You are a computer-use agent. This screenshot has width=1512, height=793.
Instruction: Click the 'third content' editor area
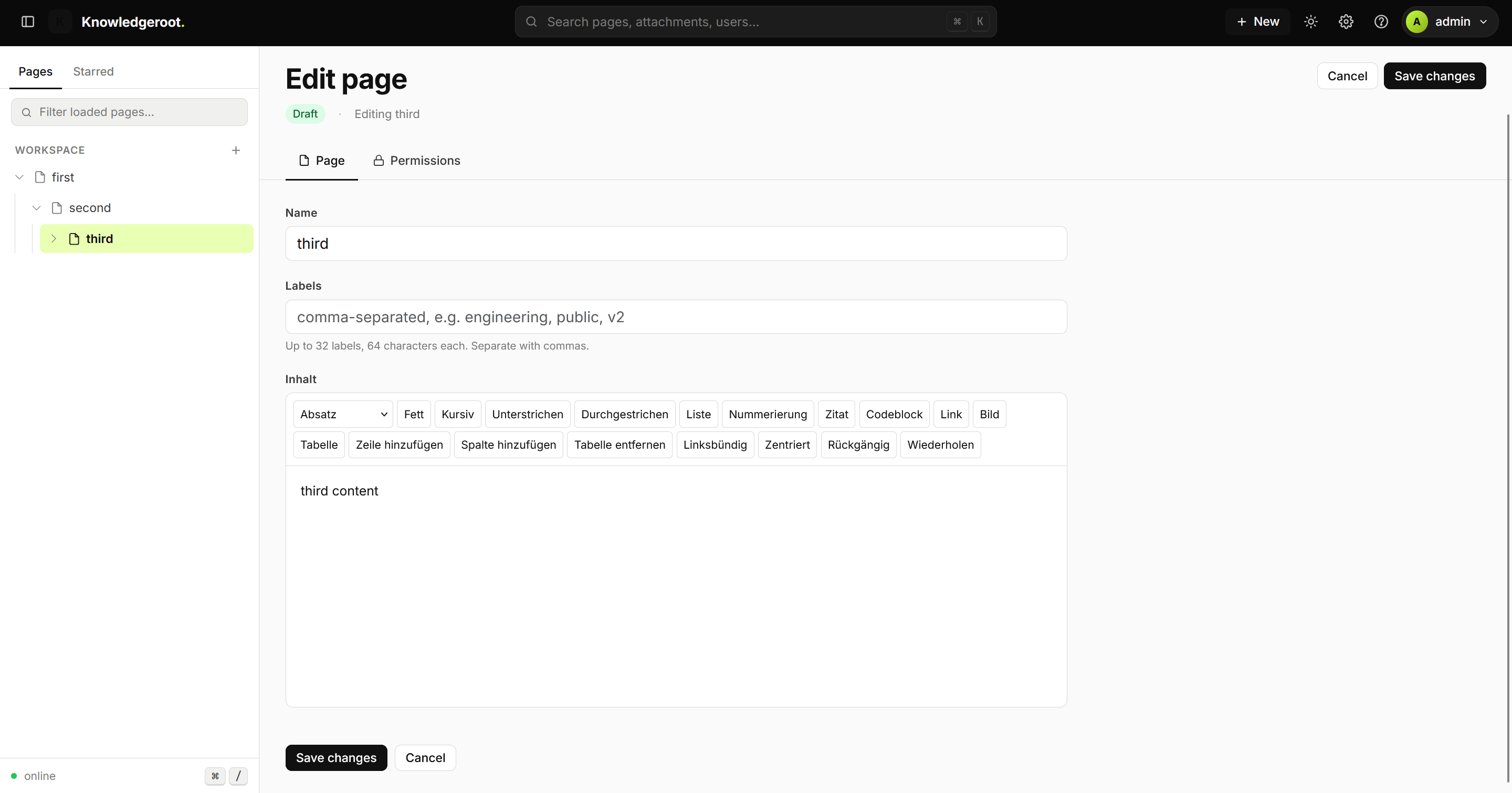pyautogui.click(x=676, y=586)
